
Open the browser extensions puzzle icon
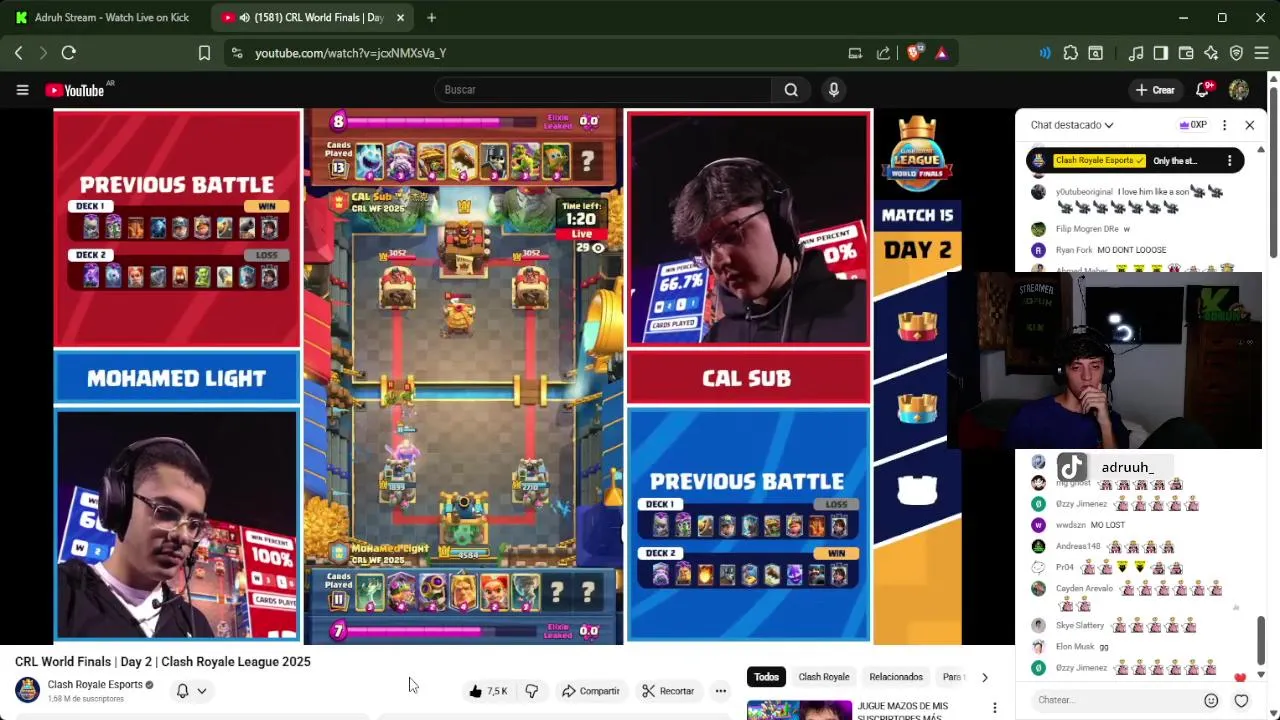point(1071,53)
